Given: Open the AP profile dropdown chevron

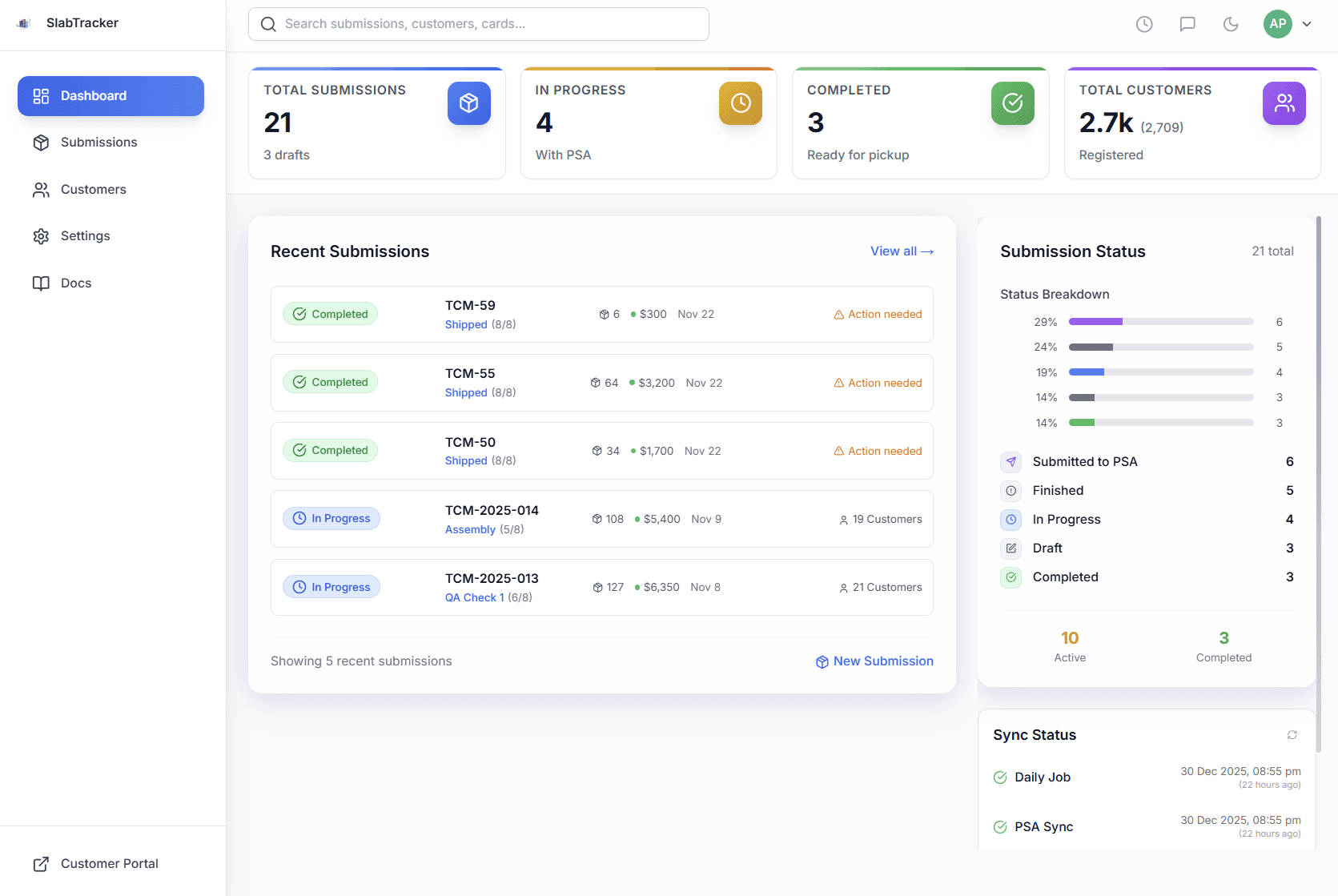Looking at the screenshot, I should click(1307, 24).
